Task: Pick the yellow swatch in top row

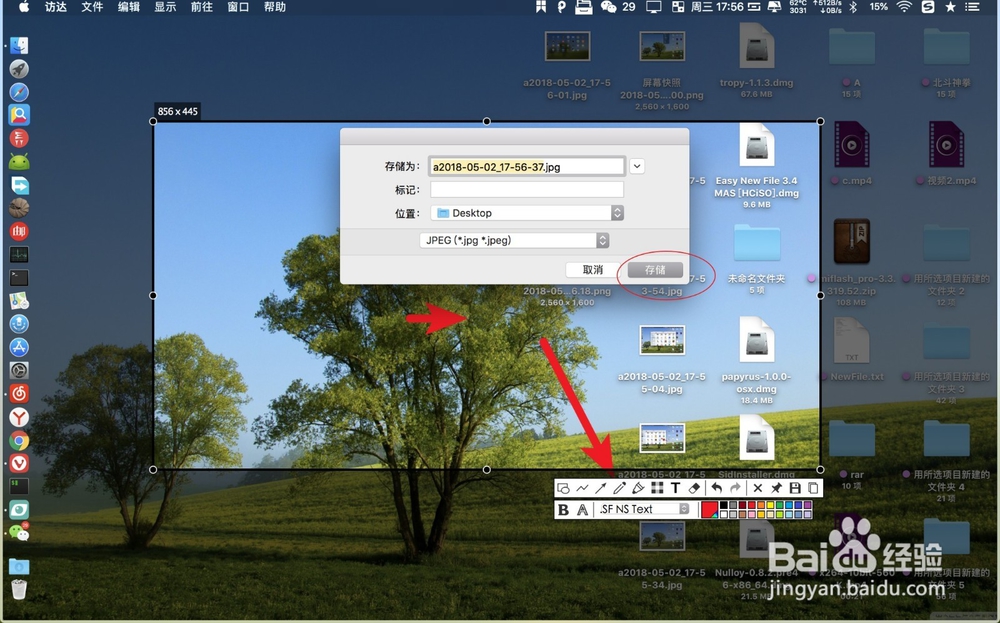Action: tap(770, 505)
